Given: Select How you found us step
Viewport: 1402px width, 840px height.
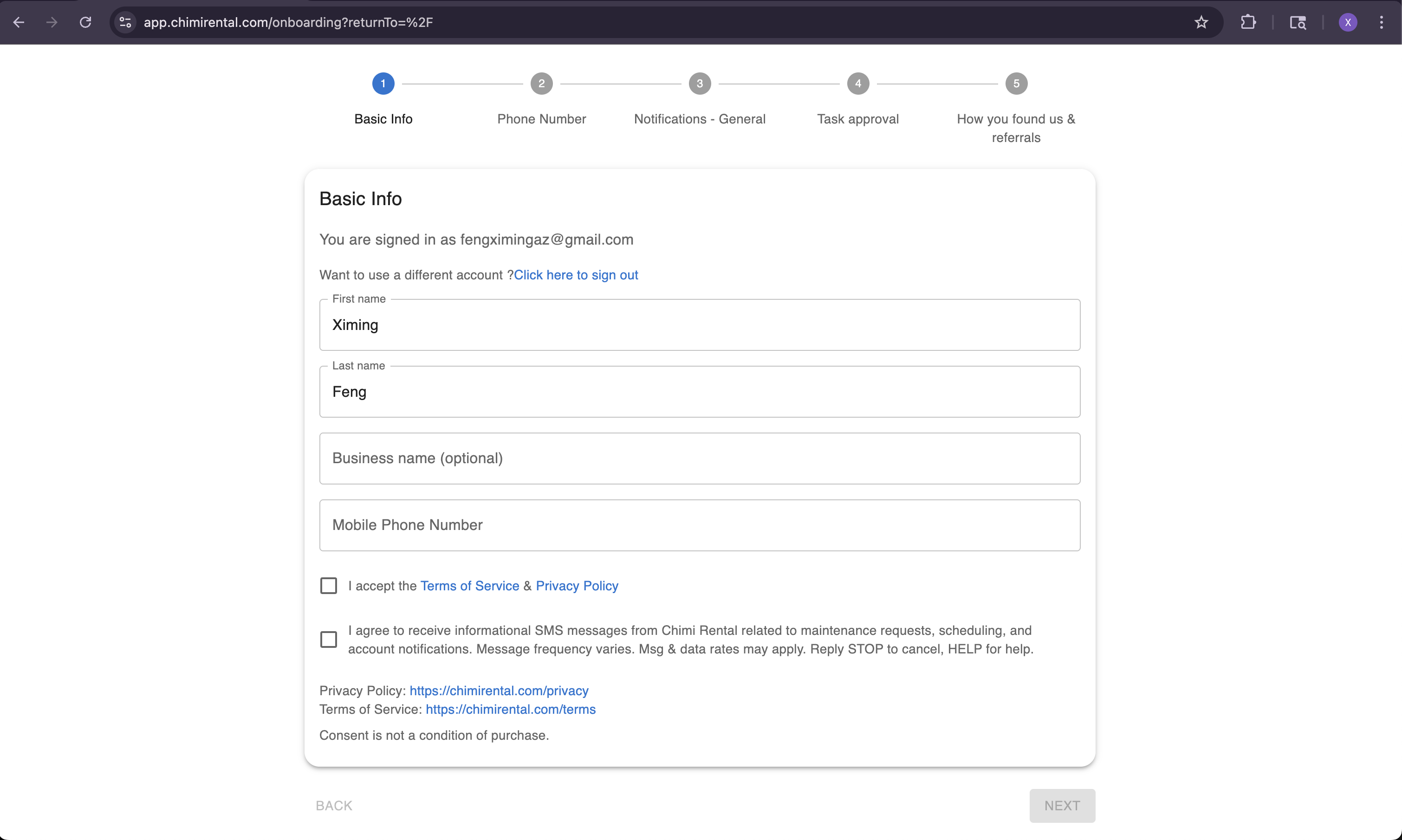Looking at the screenshot, I should coord(1016,84).
